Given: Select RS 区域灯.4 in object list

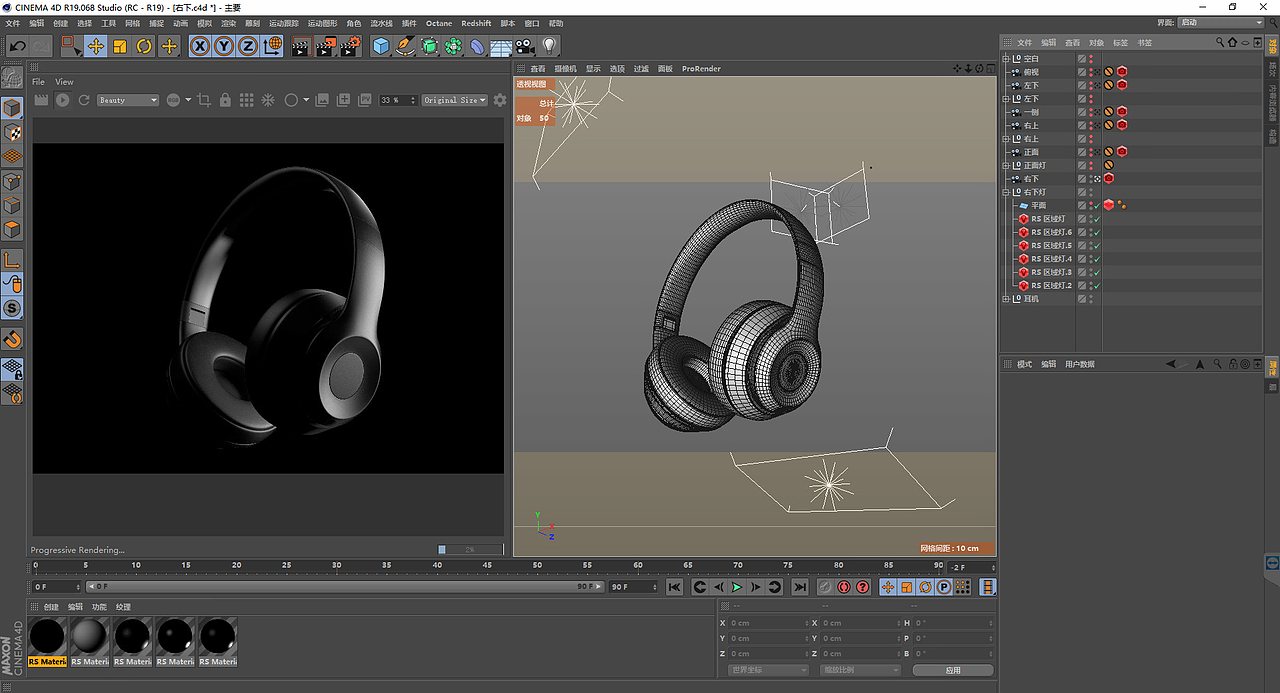Looking at the screenshot, I should click(1051, 258).
